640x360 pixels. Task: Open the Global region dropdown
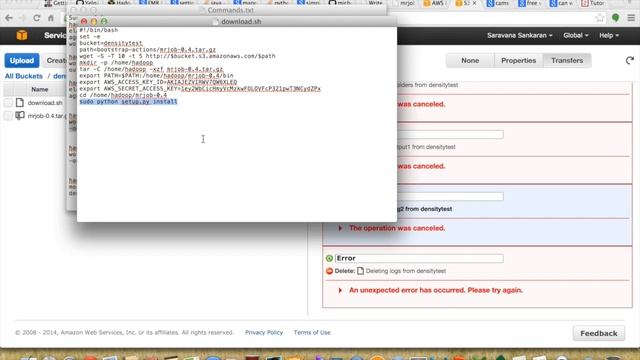(576, 36)
